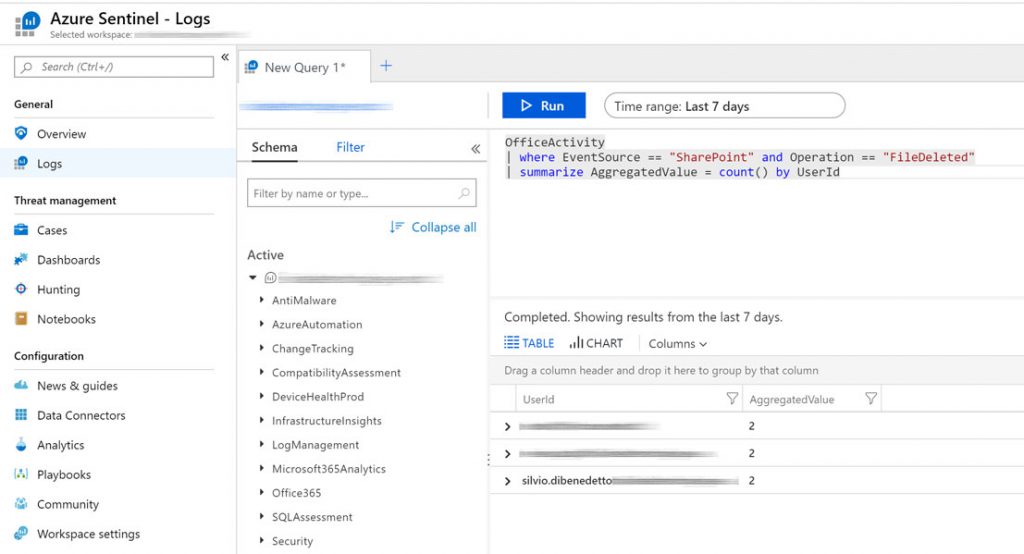Switch to the Schema tab
The width and height of the screenshot is (1024, 554).
tap(274, 147)
